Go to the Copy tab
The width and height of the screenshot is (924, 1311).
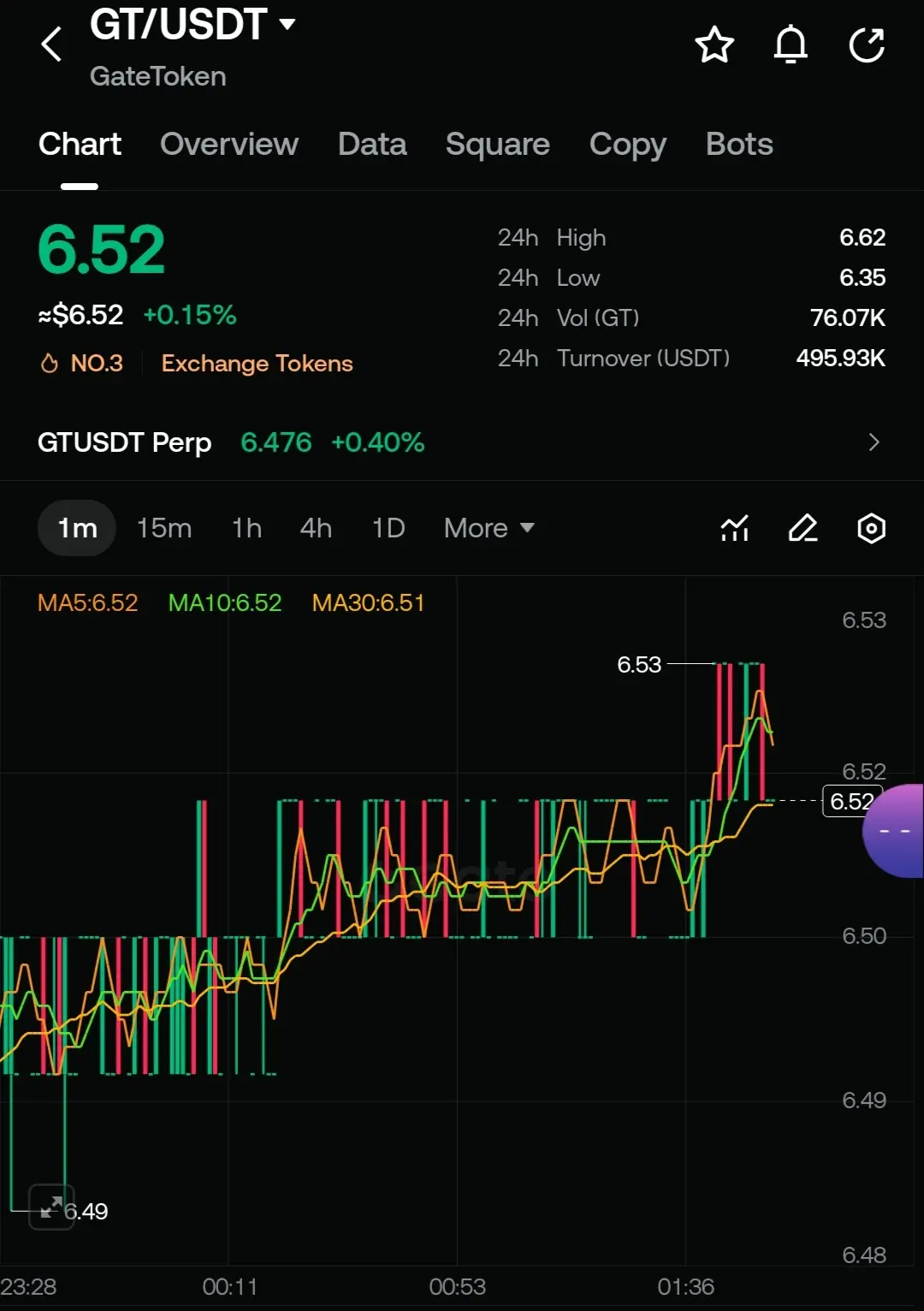[628, 145]
